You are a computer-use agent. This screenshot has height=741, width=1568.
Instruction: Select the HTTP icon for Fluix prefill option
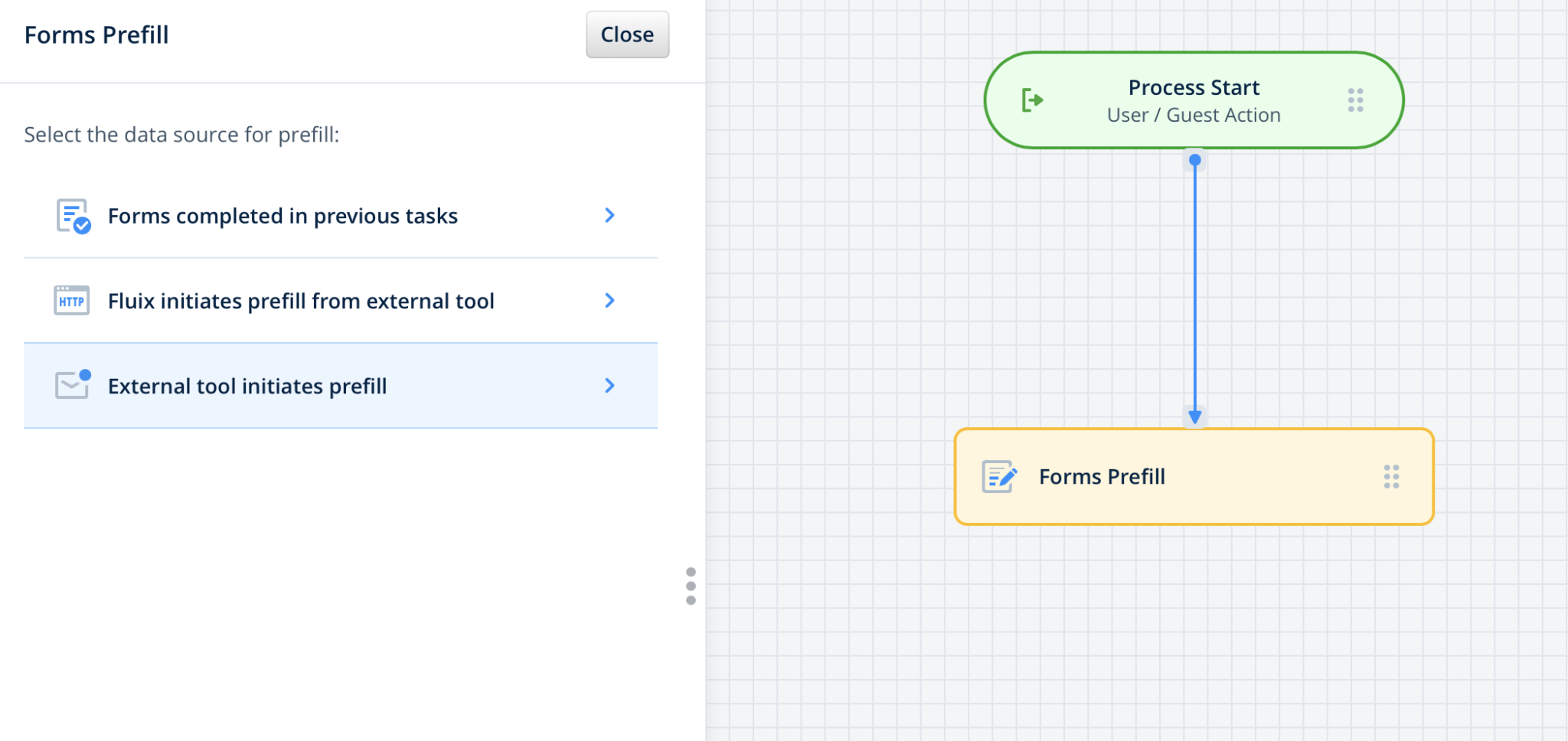[71, 301]
